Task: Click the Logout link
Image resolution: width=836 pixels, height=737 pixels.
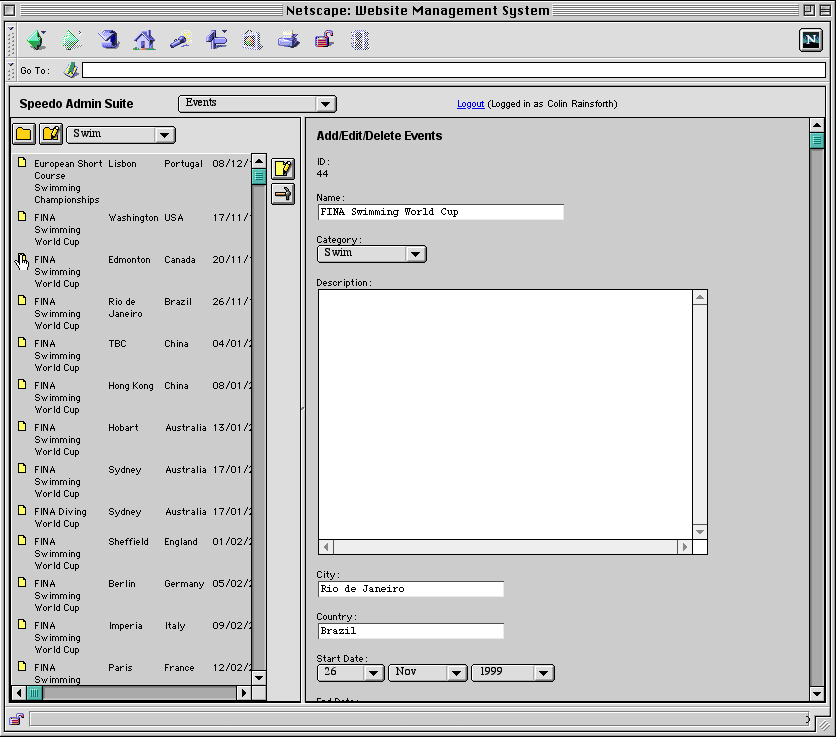Action: coord(470,104)
